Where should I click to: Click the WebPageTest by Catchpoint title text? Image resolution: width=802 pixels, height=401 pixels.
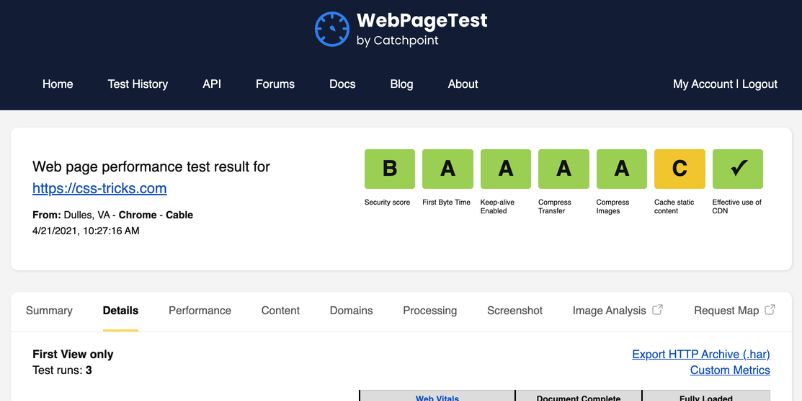[421, 29]
